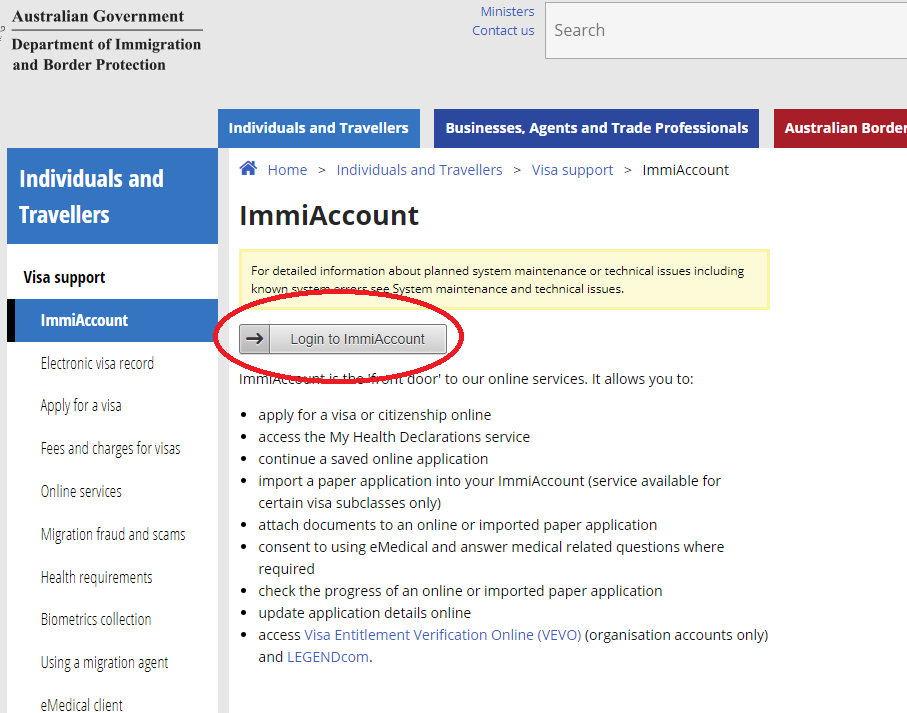Click the Australian Government department logo
This screenshot has width=907, height=713.
pyautogui.click(x=106, y=40)
